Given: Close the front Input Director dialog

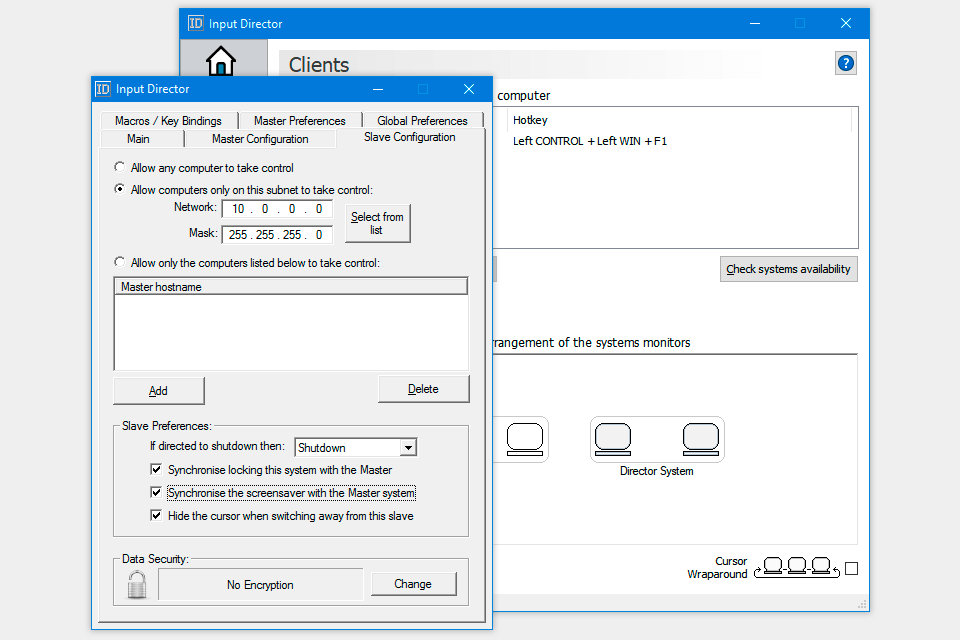Looking at the screenshot, I should click(469, 89).
